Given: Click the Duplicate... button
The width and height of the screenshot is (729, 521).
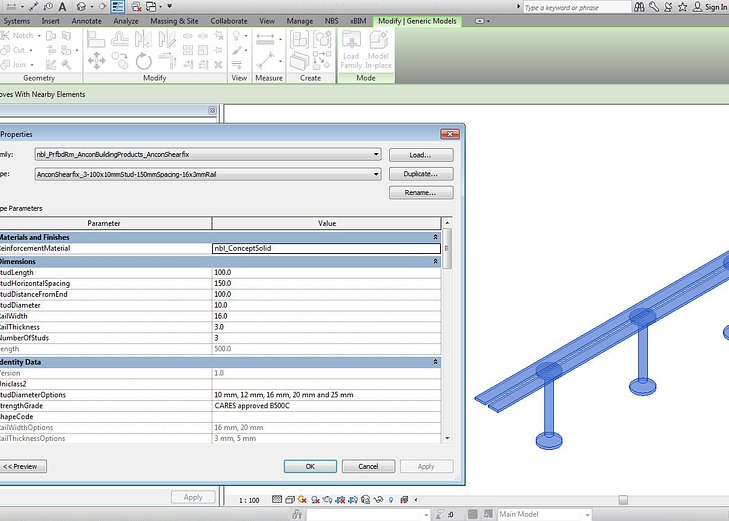Looking at the screenshot, I should (420, 174).
